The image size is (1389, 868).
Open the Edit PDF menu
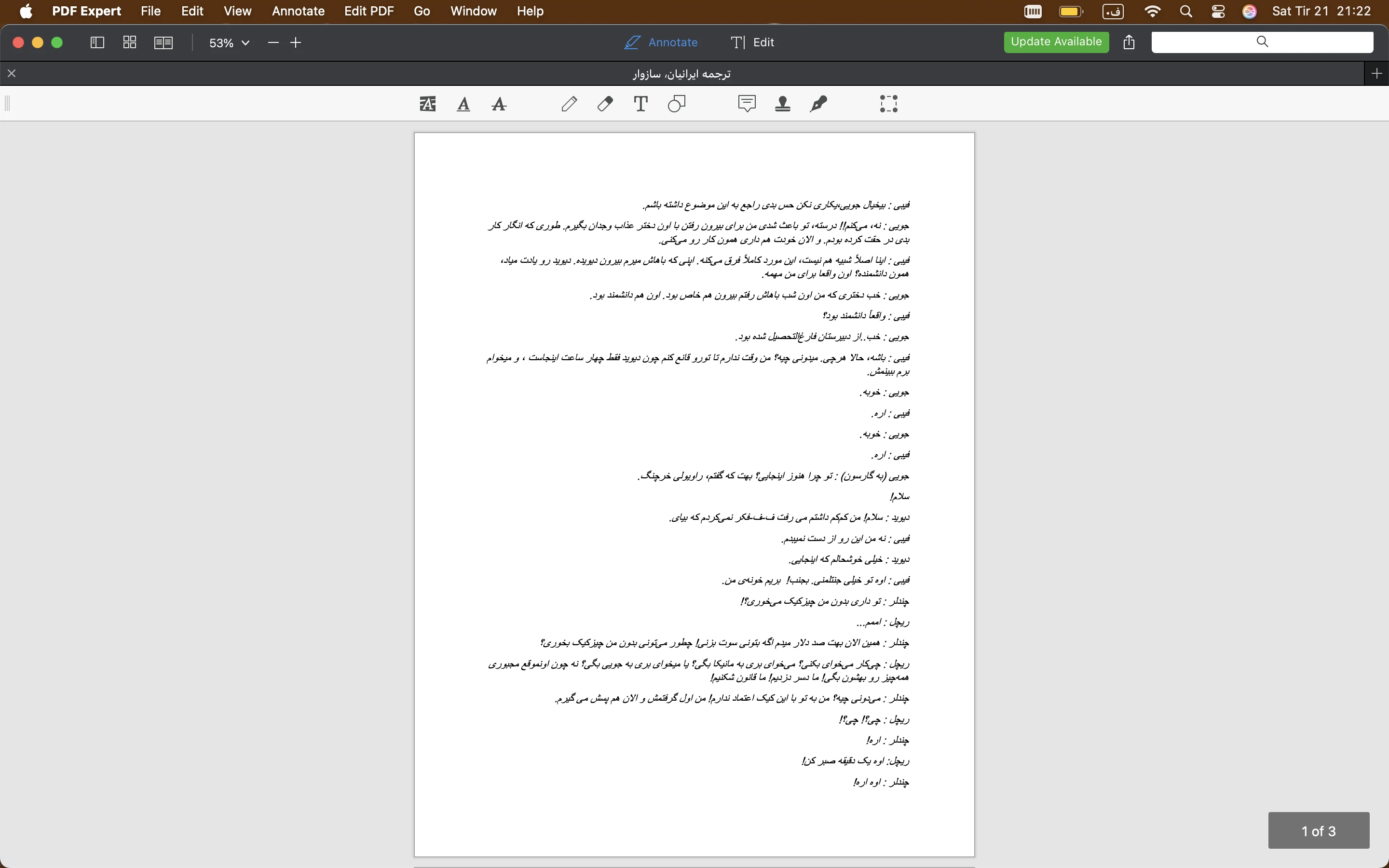tap(368, 11)
